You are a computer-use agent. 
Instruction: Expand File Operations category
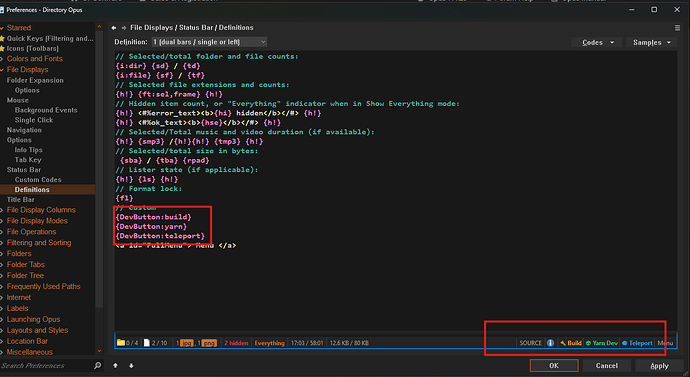[x=2, y=232]
